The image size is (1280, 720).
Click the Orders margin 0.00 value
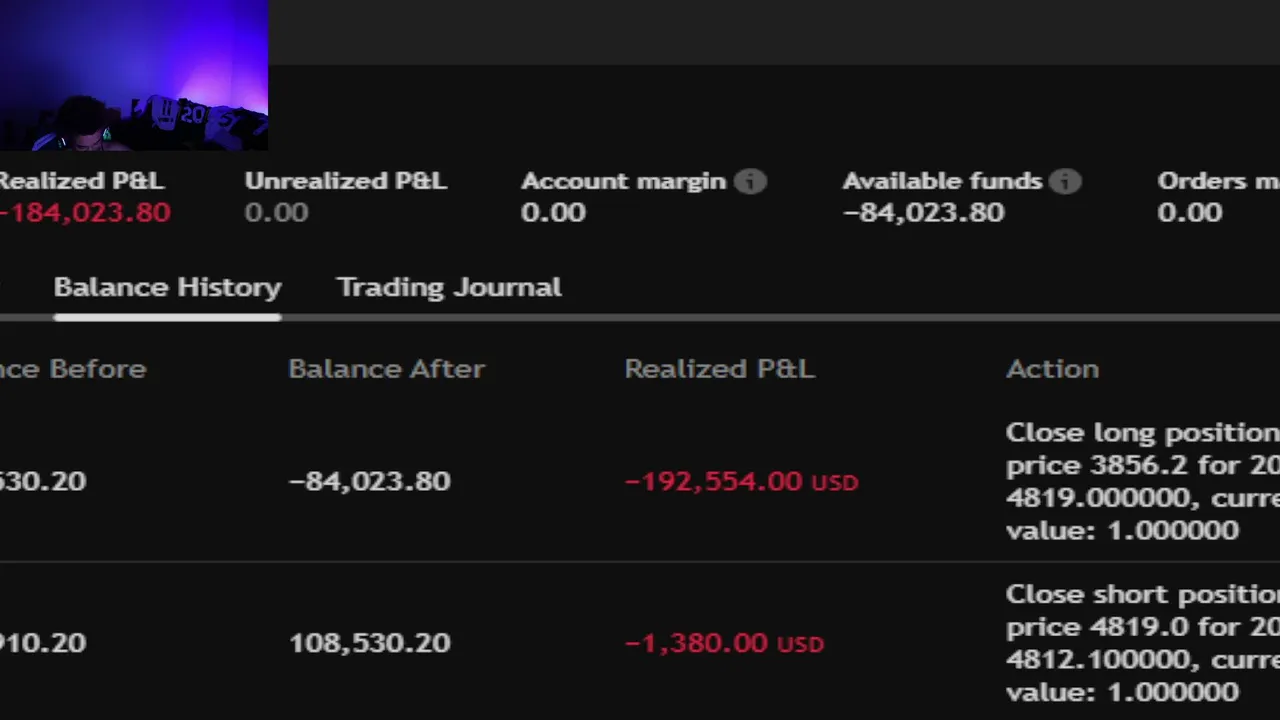pos(1189,213)
